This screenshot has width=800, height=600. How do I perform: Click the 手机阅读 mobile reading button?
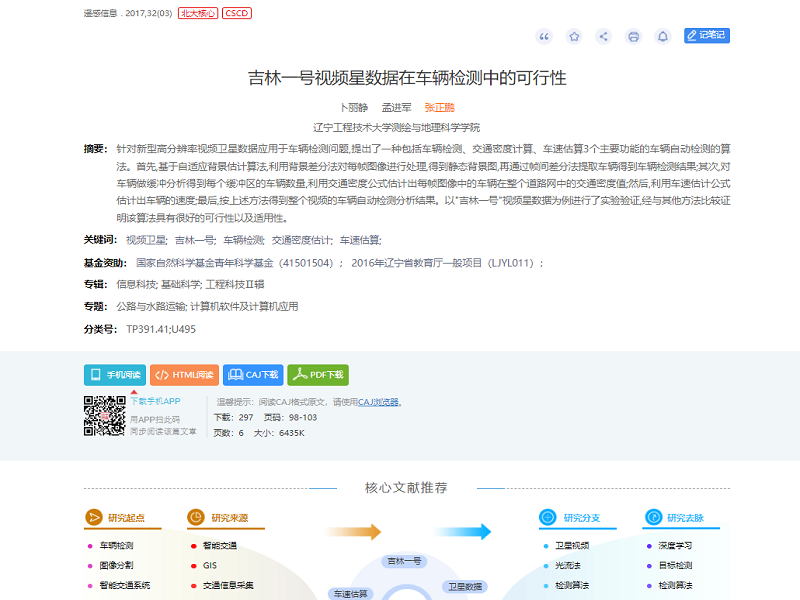pos(114,375)
